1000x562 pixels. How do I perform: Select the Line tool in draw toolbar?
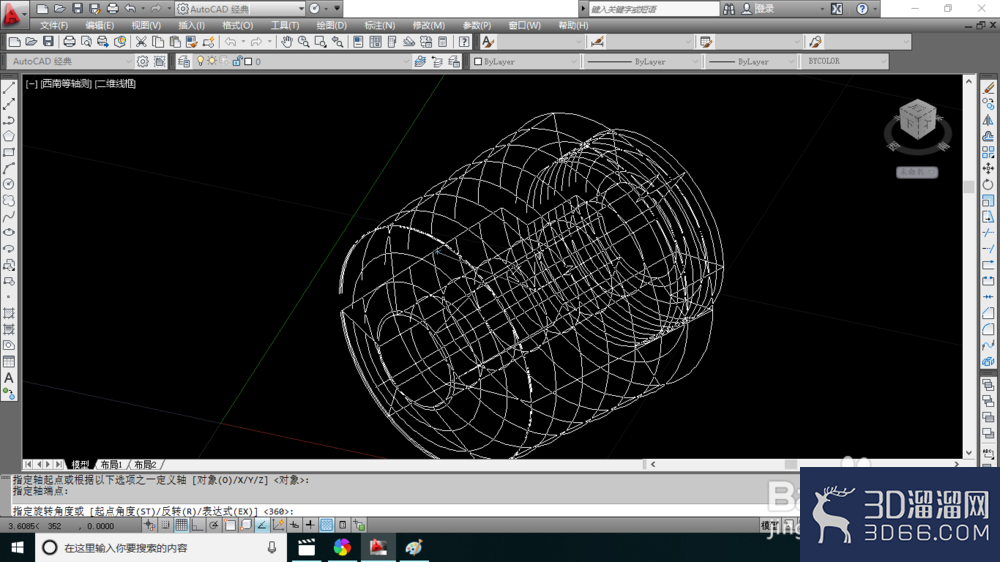click(9, 88)
